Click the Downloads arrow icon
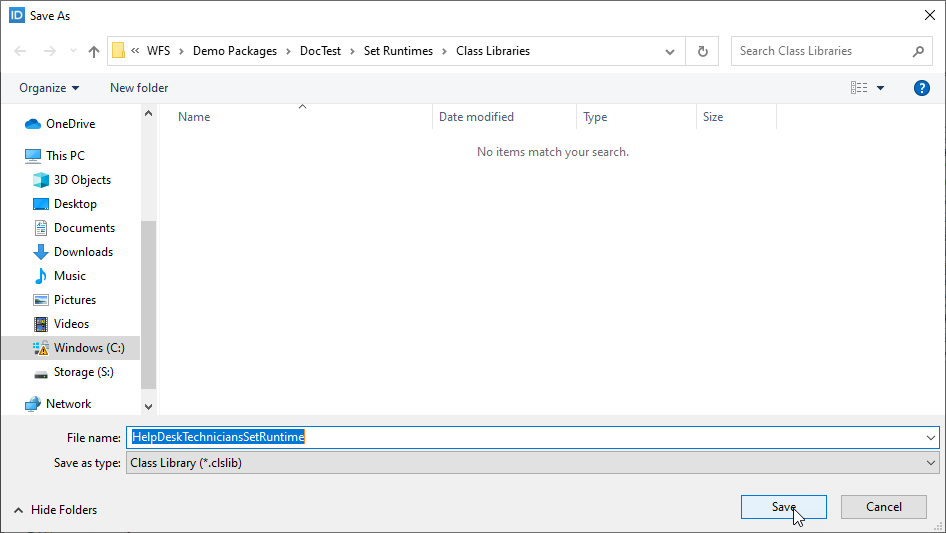 (x=40, y=252)
